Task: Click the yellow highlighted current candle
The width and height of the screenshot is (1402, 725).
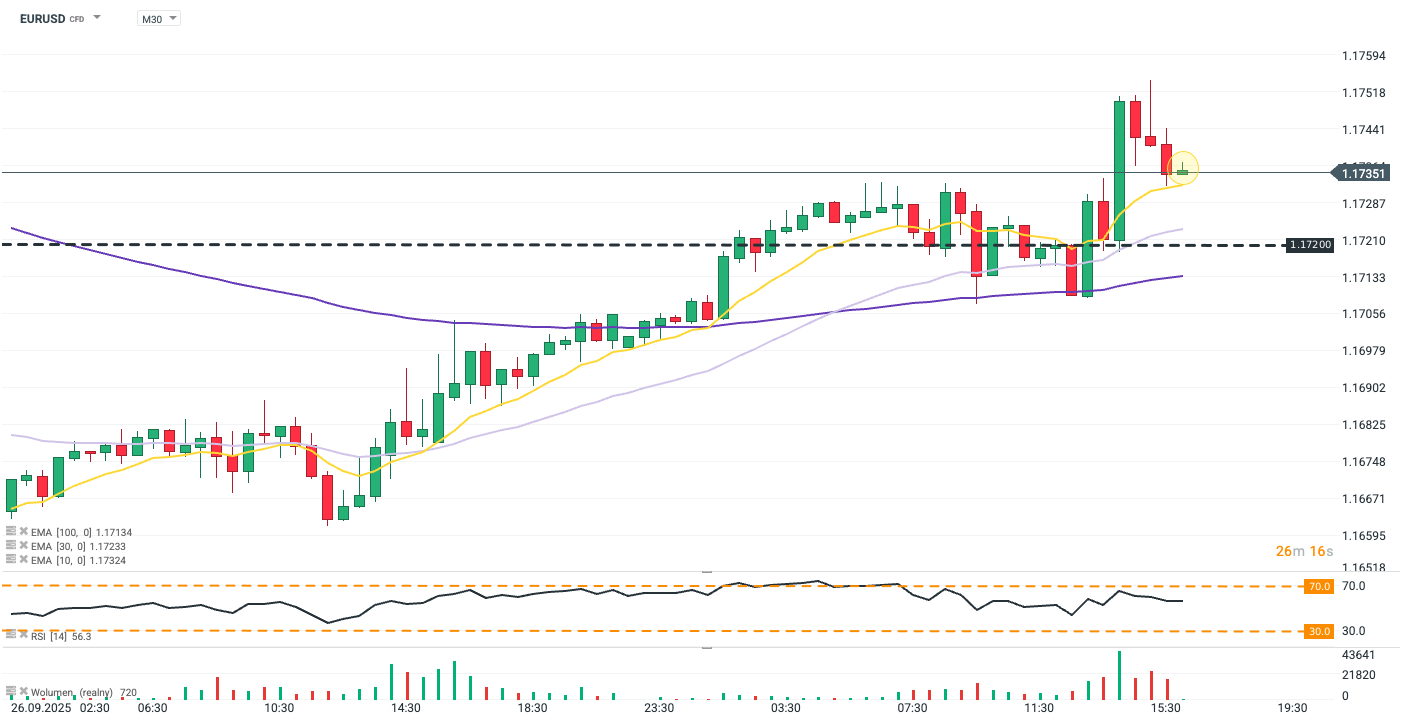Action: coord(1182,171)
